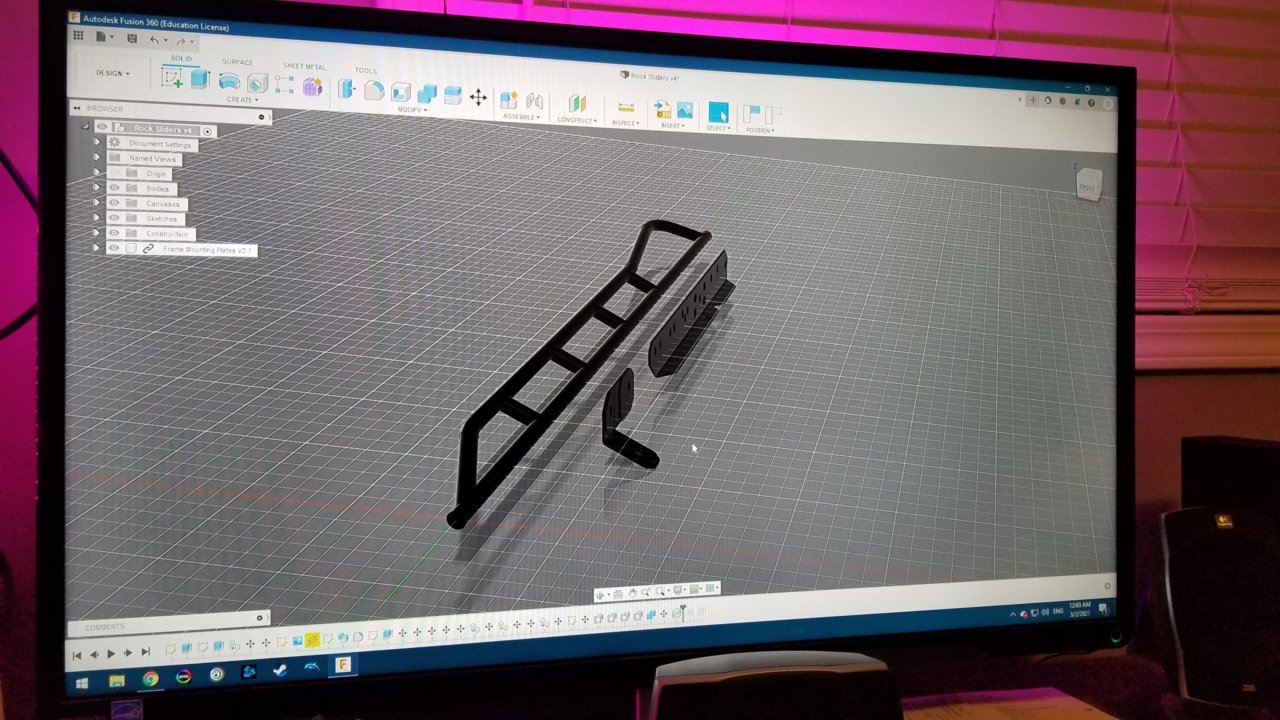This screenshot has height=720, width=1280.
Task: Select the Rock Sliders v4 document tab
Action: coord(649,76)
